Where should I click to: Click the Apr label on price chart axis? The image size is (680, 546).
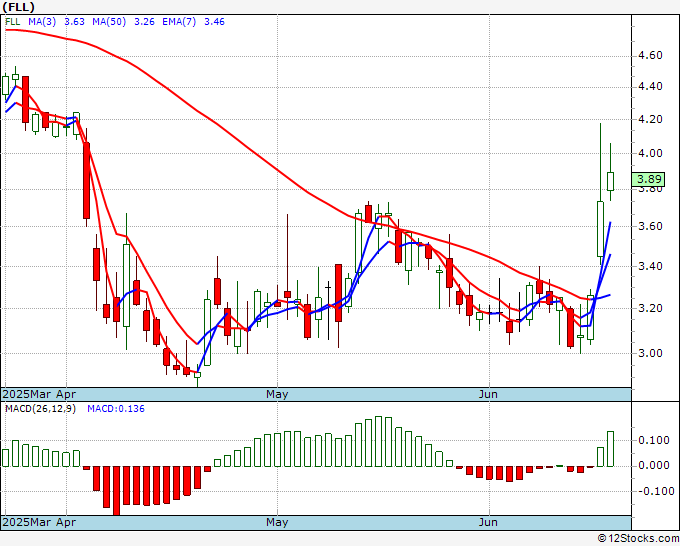(x=66, y=394)
